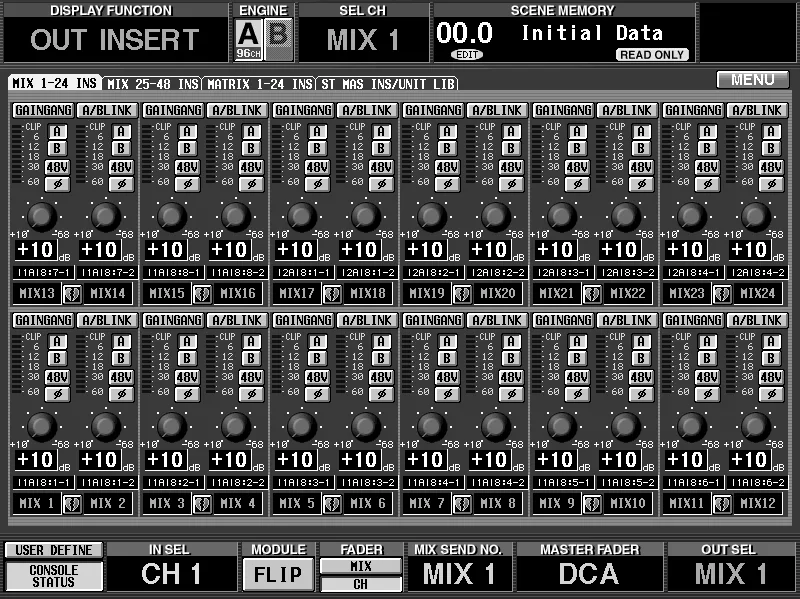Viewport: 800px width, 599px height.
Task: Toggle GAINGANG for the MIX23 / MIX24 pair
Action: [693, 110]
